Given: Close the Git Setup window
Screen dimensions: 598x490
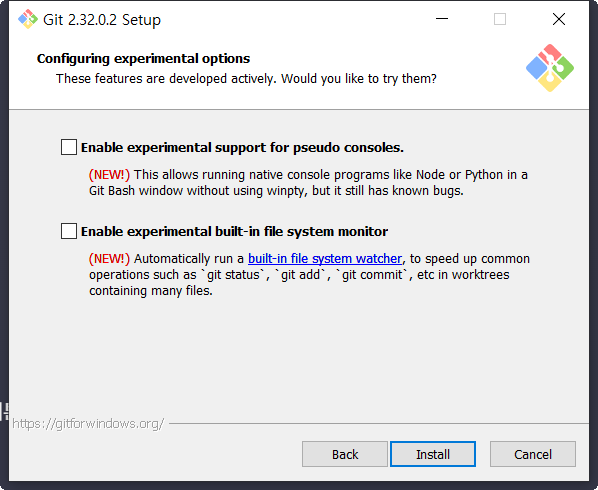Looking at the screenshot, I should pyautogui.click(x=559, y=19).
